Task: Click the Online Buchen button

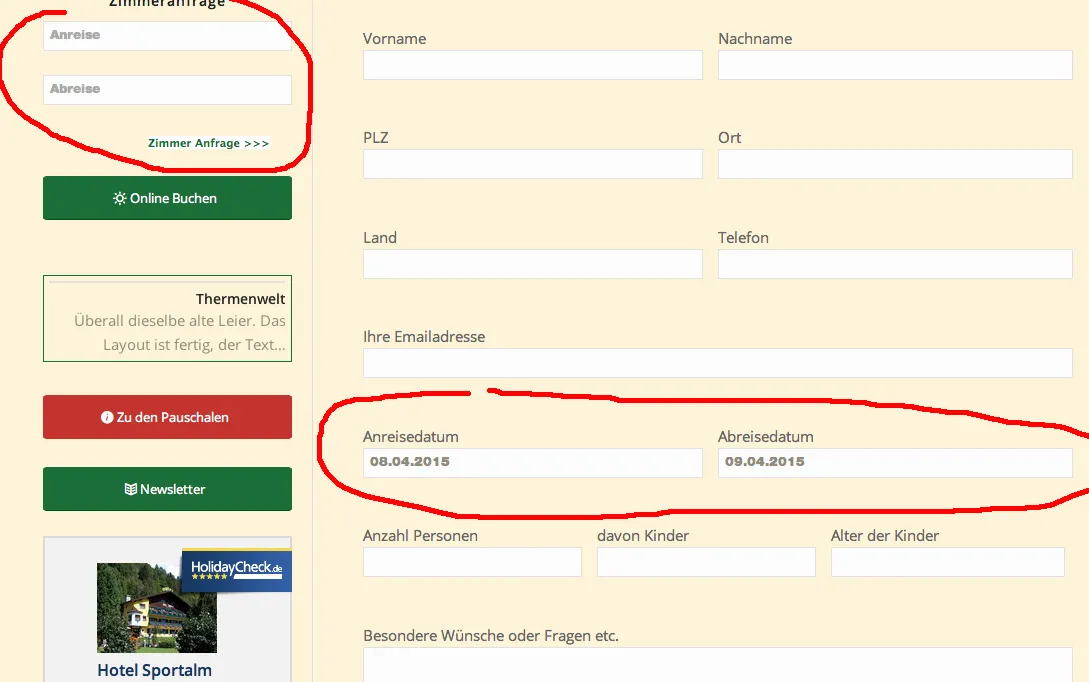Action: click(x=167, y=198)
